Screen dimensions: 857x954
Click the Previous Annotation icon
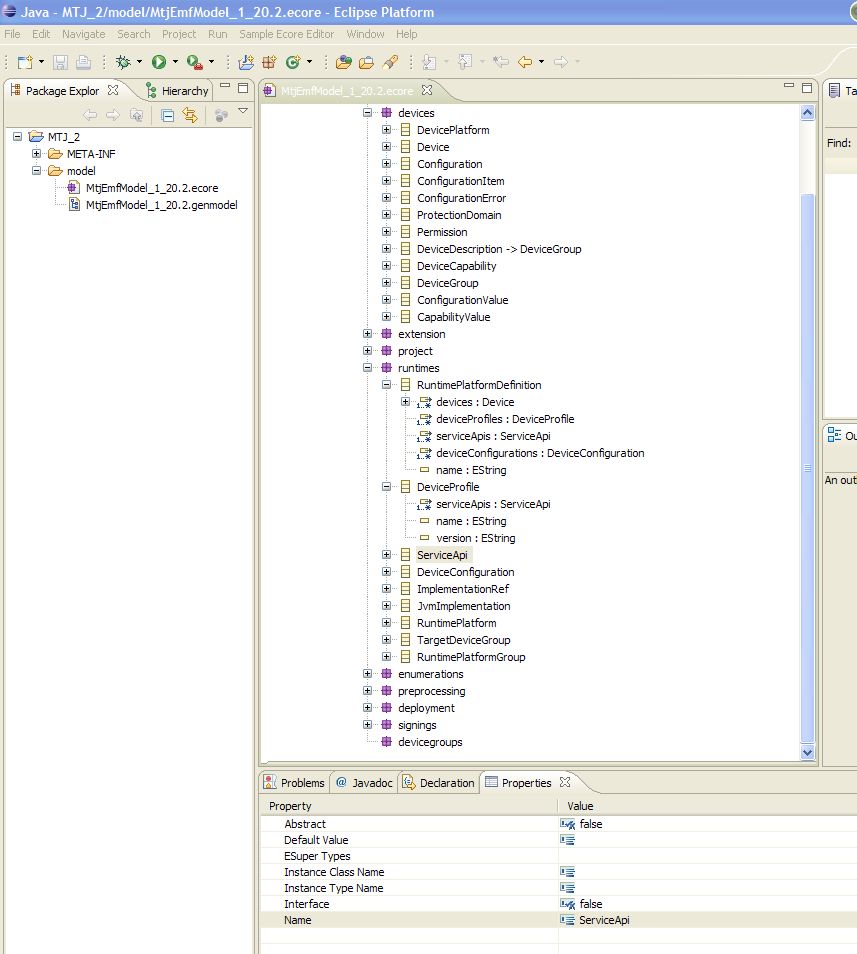coord(465,61)
